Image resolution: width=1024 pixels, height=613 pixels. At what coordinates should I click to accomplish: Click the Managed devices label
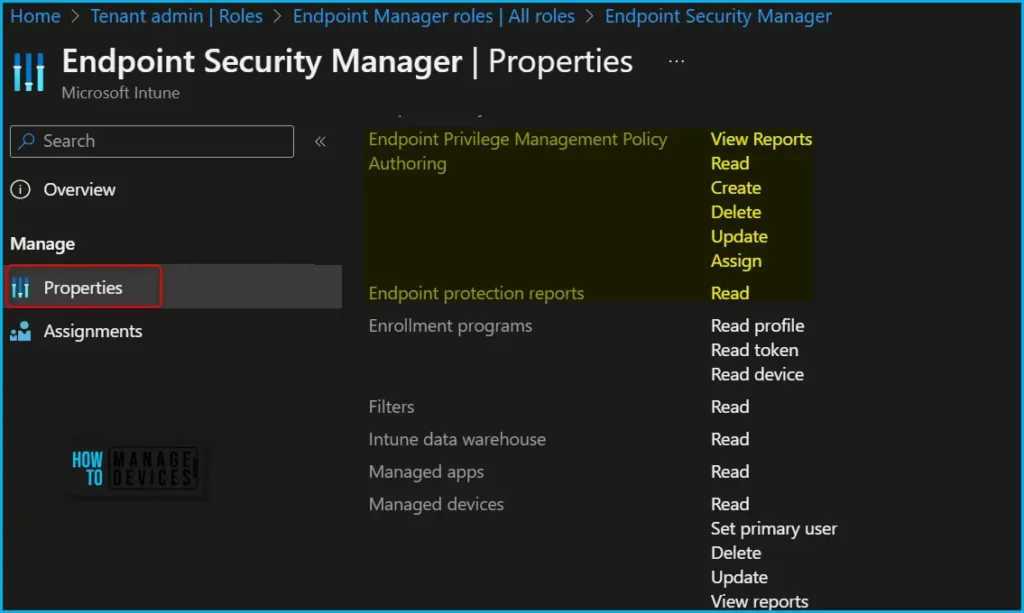coord(436,505)
